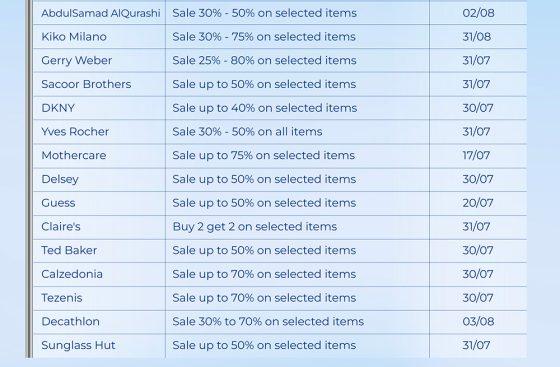
Task: Click the Yves Rocher all items offer
Action: tap(247, 132)
